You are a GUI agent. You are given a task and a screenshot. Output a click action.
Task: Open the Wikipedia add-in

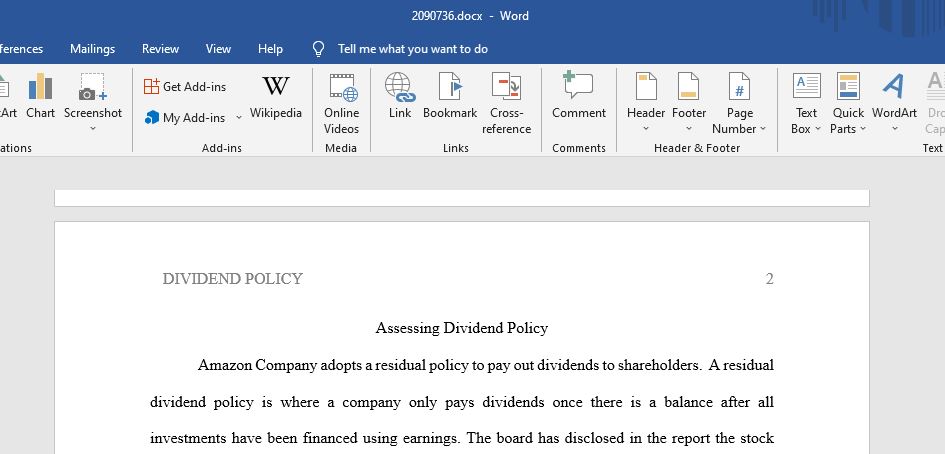point(275,96)
